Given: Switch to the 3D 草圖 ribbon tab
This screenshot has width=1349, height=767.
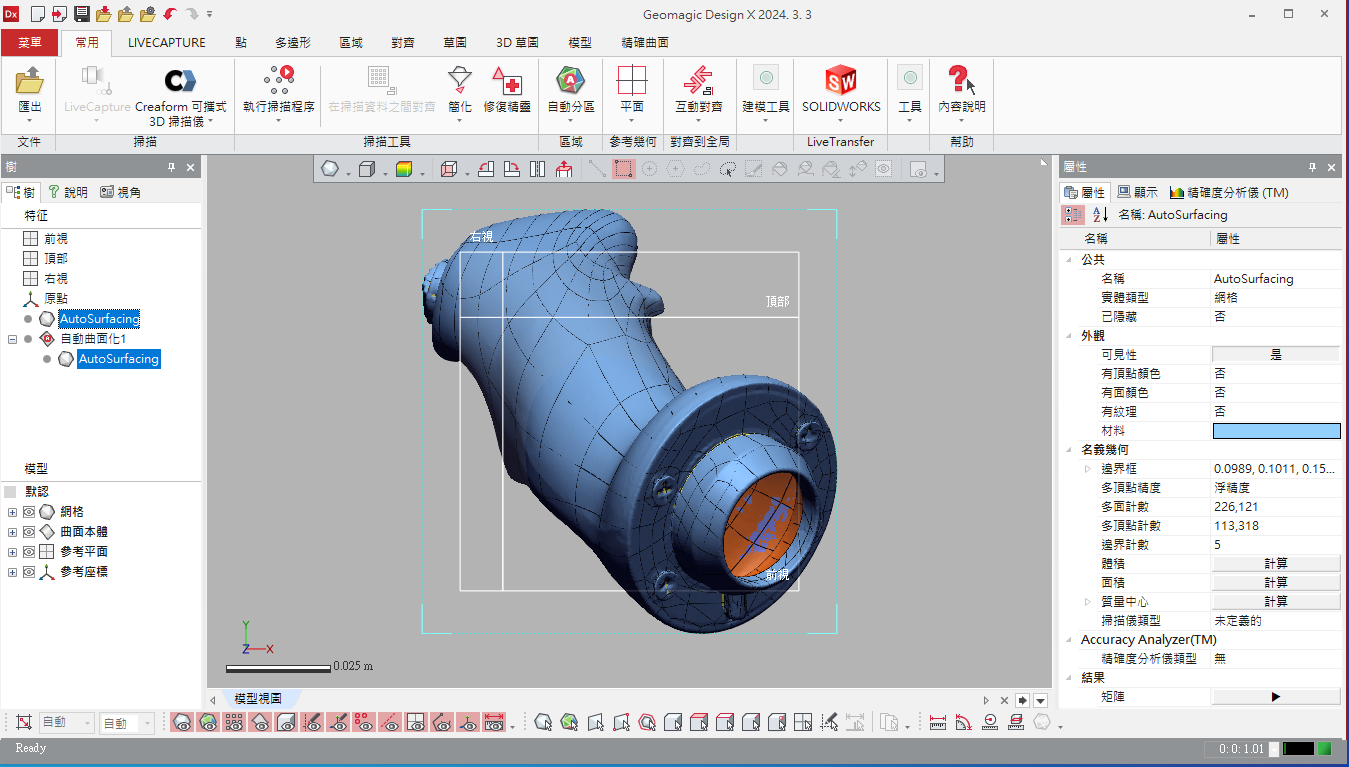Looking at the screenshot, I should (517, 43).
